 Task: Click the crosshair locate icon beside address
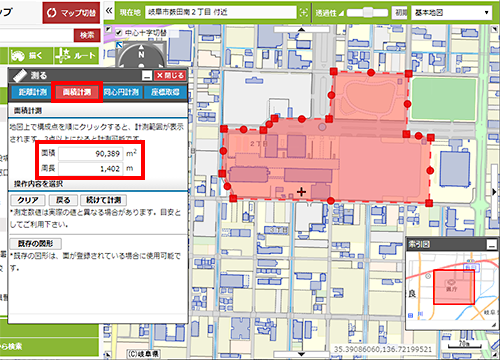(x=303, y=13)
